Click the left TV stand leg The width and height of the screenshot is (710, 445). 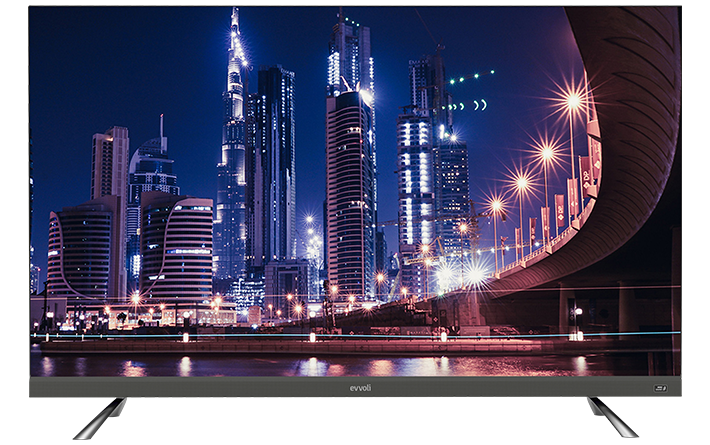101,417
